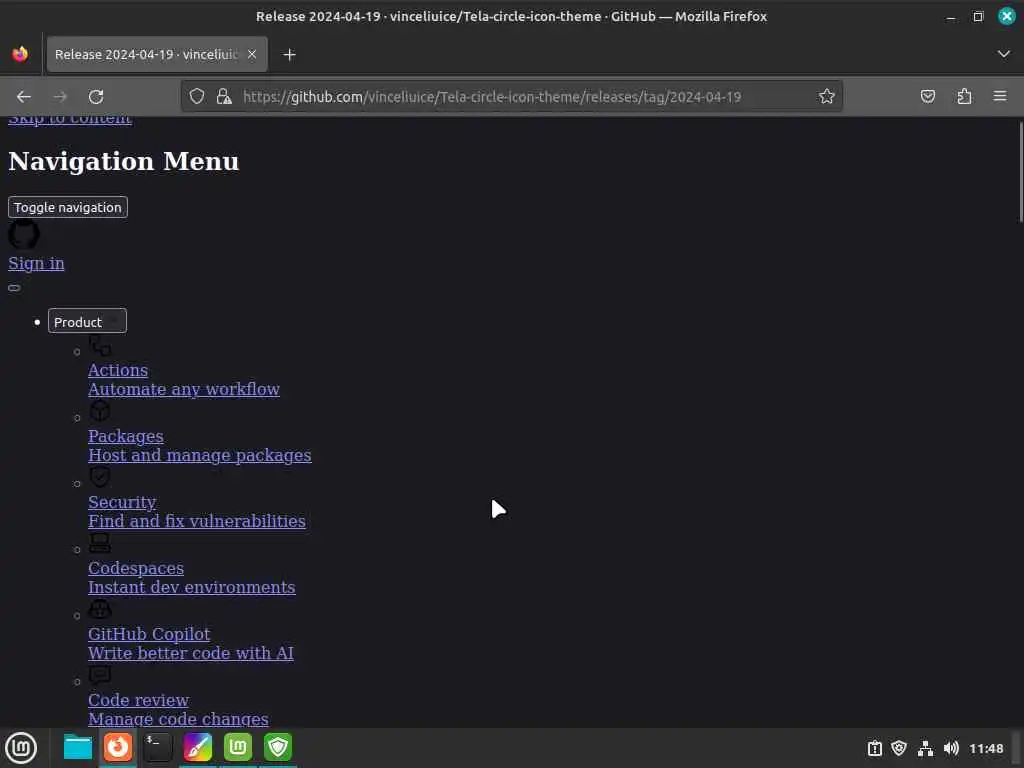This screenshot has height=768, width=1024.
Task: Open Manage code changes link
Action: point(178,719)
